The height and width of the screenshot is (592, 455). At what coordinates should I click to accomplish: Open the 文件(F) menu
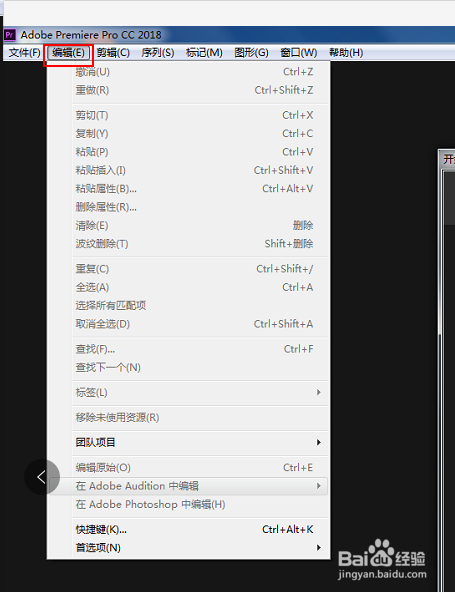tap(24, 52)
